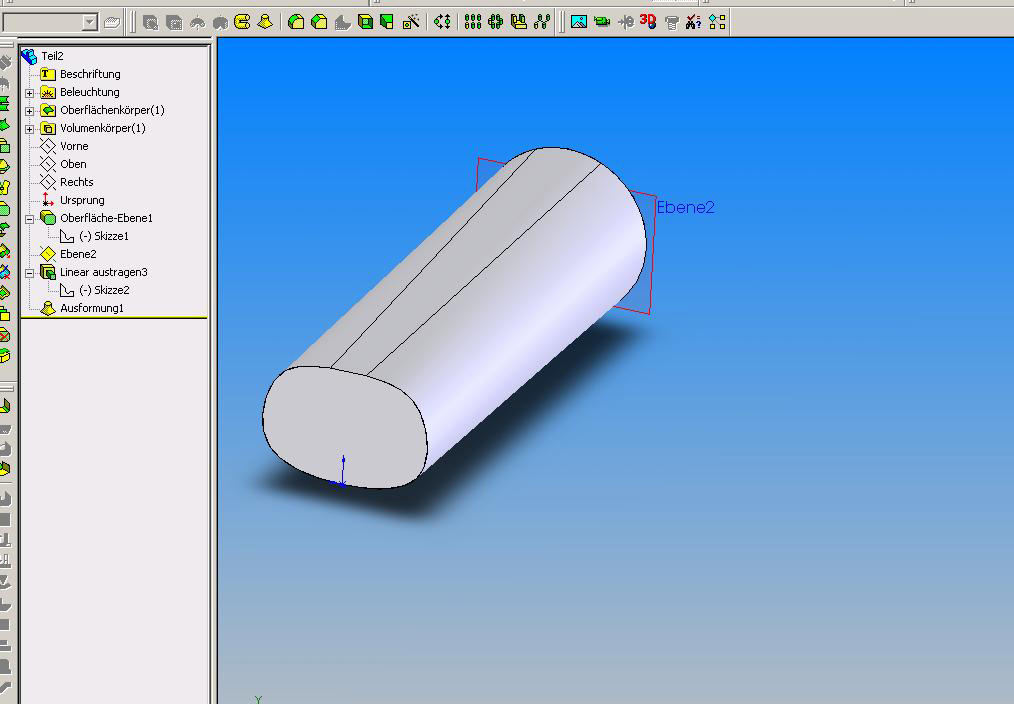Select Ursprung in the feature tree

[x=81, y=200]
